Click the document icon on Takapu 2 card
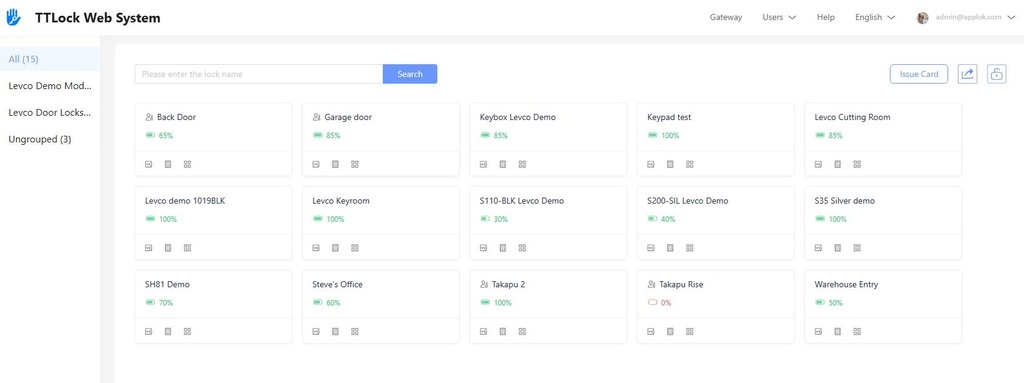 click(503, 331)
